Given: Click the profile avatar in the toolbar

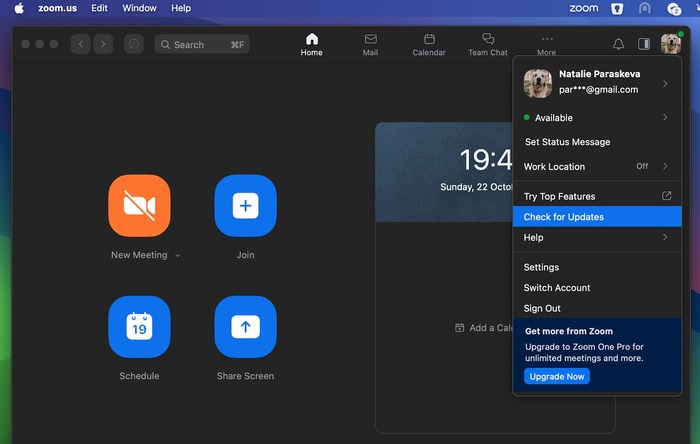Looking at the screenshot, I should [x=671, y=44].
